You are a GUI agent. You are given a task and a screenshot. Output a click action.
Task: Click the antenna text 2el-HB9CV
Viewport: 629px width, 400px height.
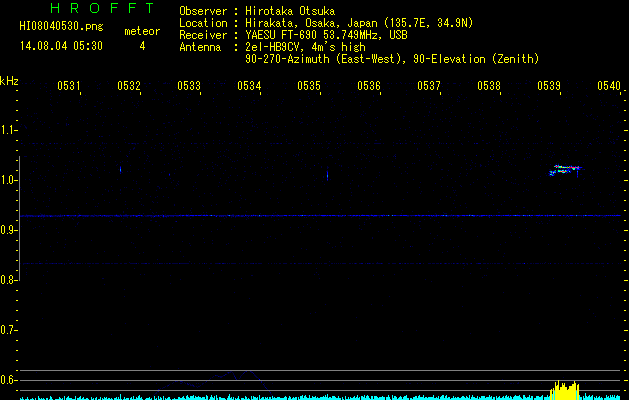pyautogui.click(x=275, y=47)
